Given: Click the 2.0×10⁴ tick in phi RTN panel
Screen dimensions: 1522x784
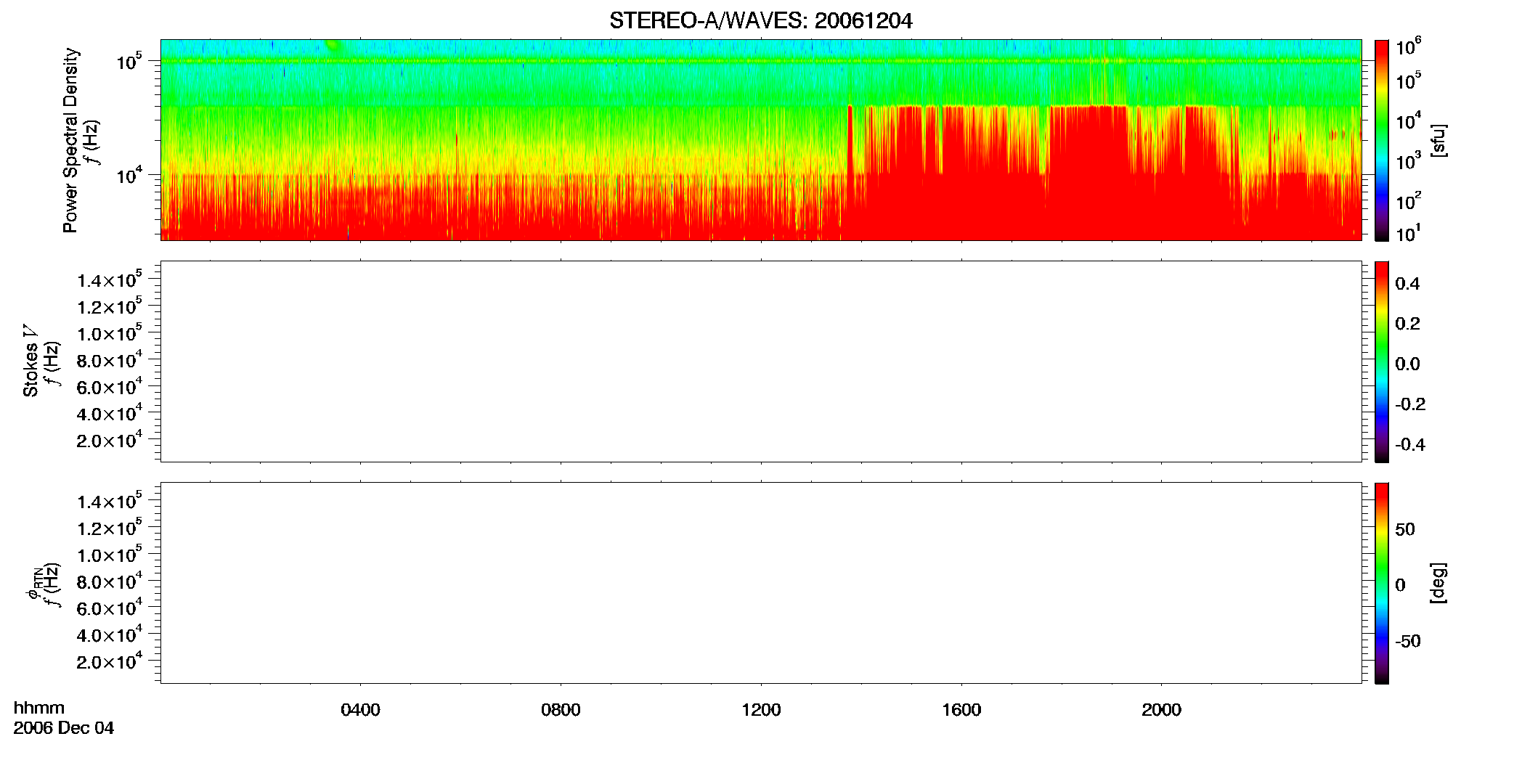Looking at the screenshot, I should [109, 661].
